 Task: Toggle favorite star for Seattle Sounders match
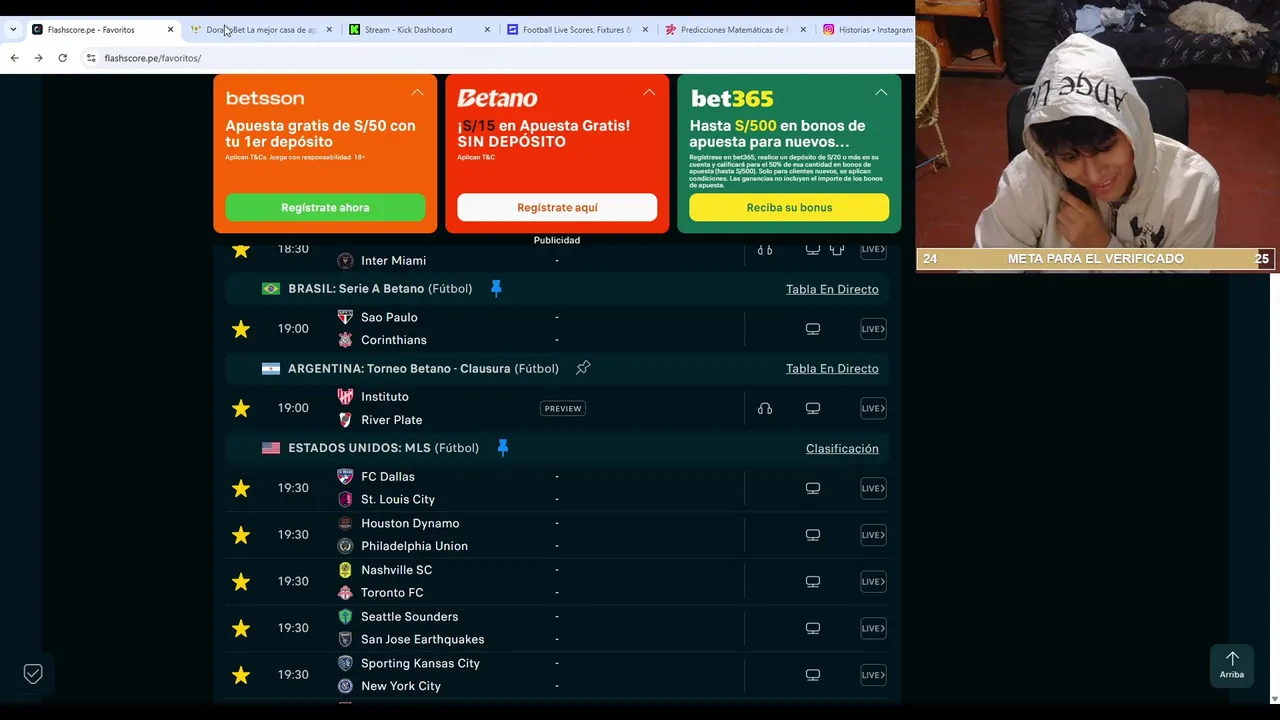coord(241,628)
